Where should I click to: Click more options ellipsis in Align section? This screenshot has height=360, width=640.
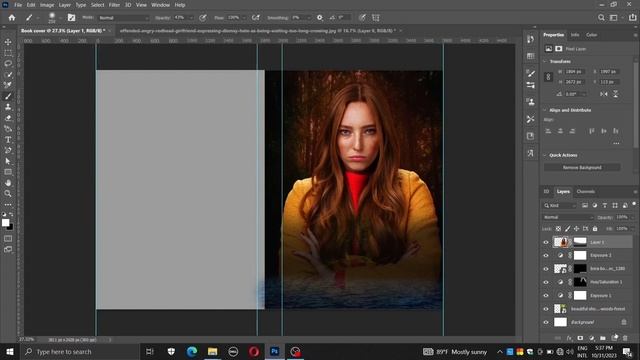click(x=616, y=143)
